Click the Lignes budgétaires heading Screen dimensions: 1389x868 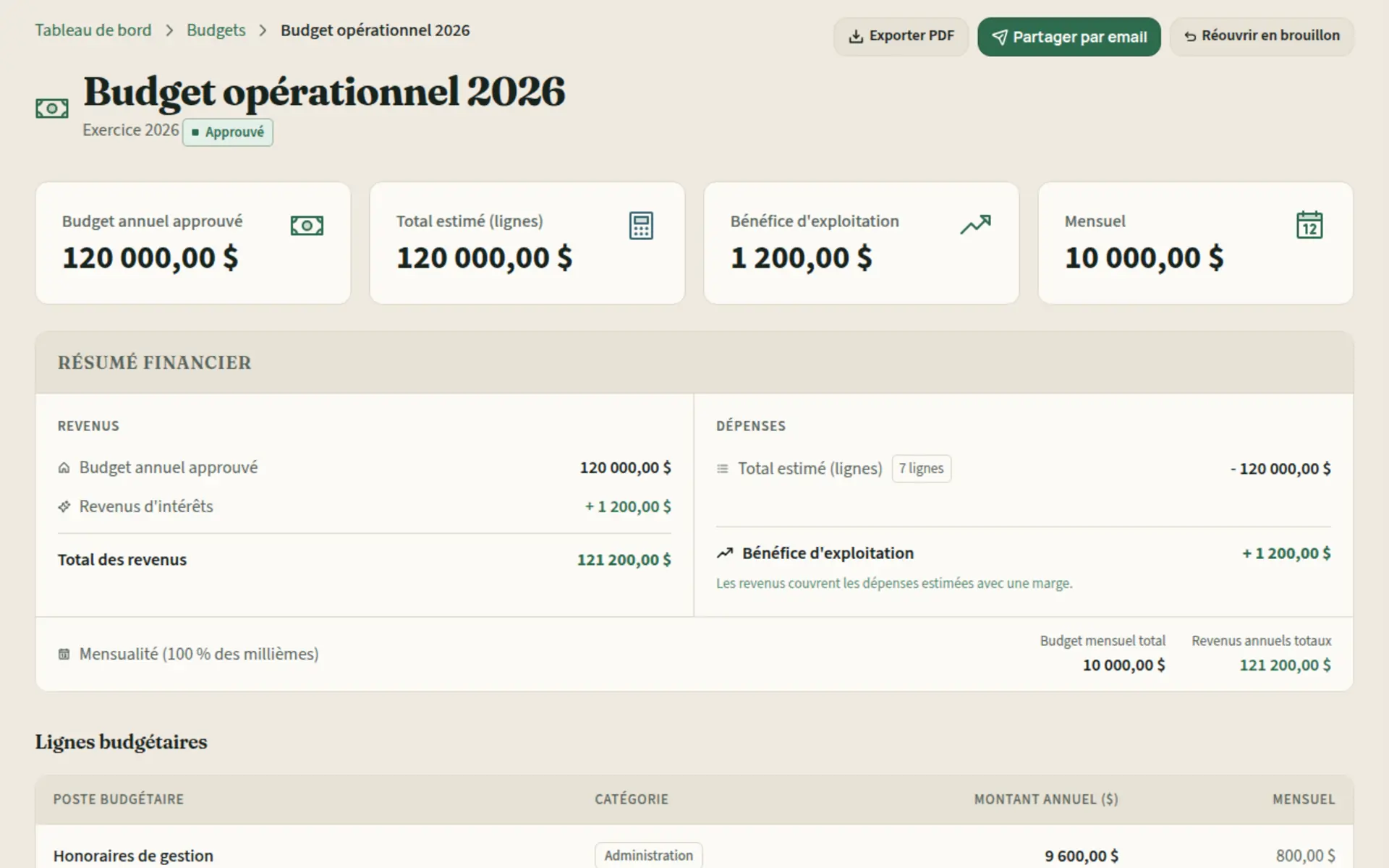coord(121,742)
